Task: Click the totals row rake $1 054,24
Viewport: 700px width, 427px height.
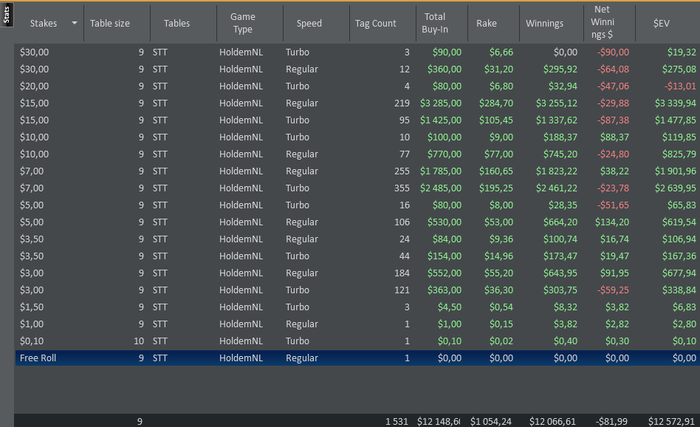Action: tap(491, 421)
